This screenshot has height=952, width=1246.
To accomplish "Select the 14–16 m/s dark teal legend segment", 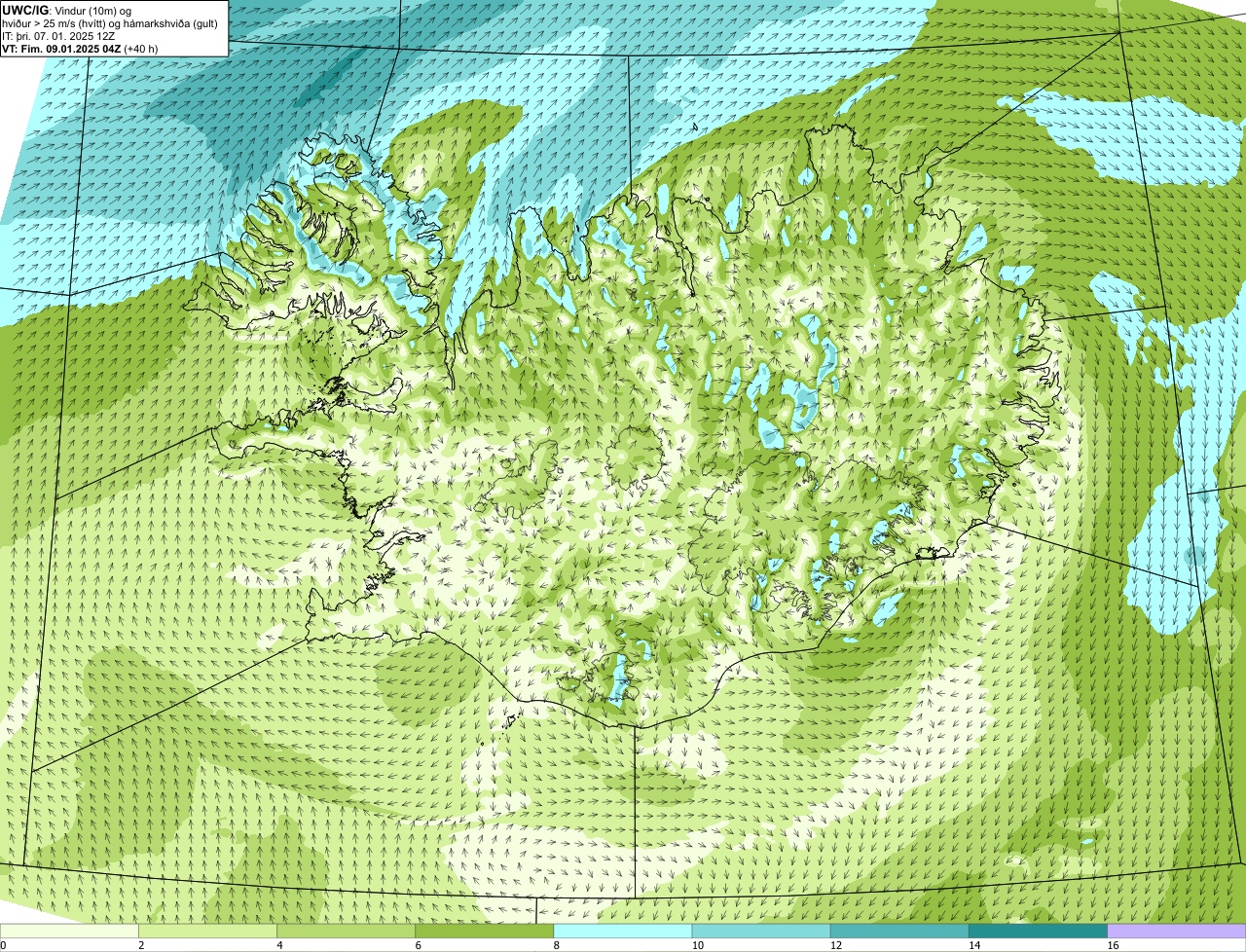I will pyautogui.click(x=1039, y=931).
